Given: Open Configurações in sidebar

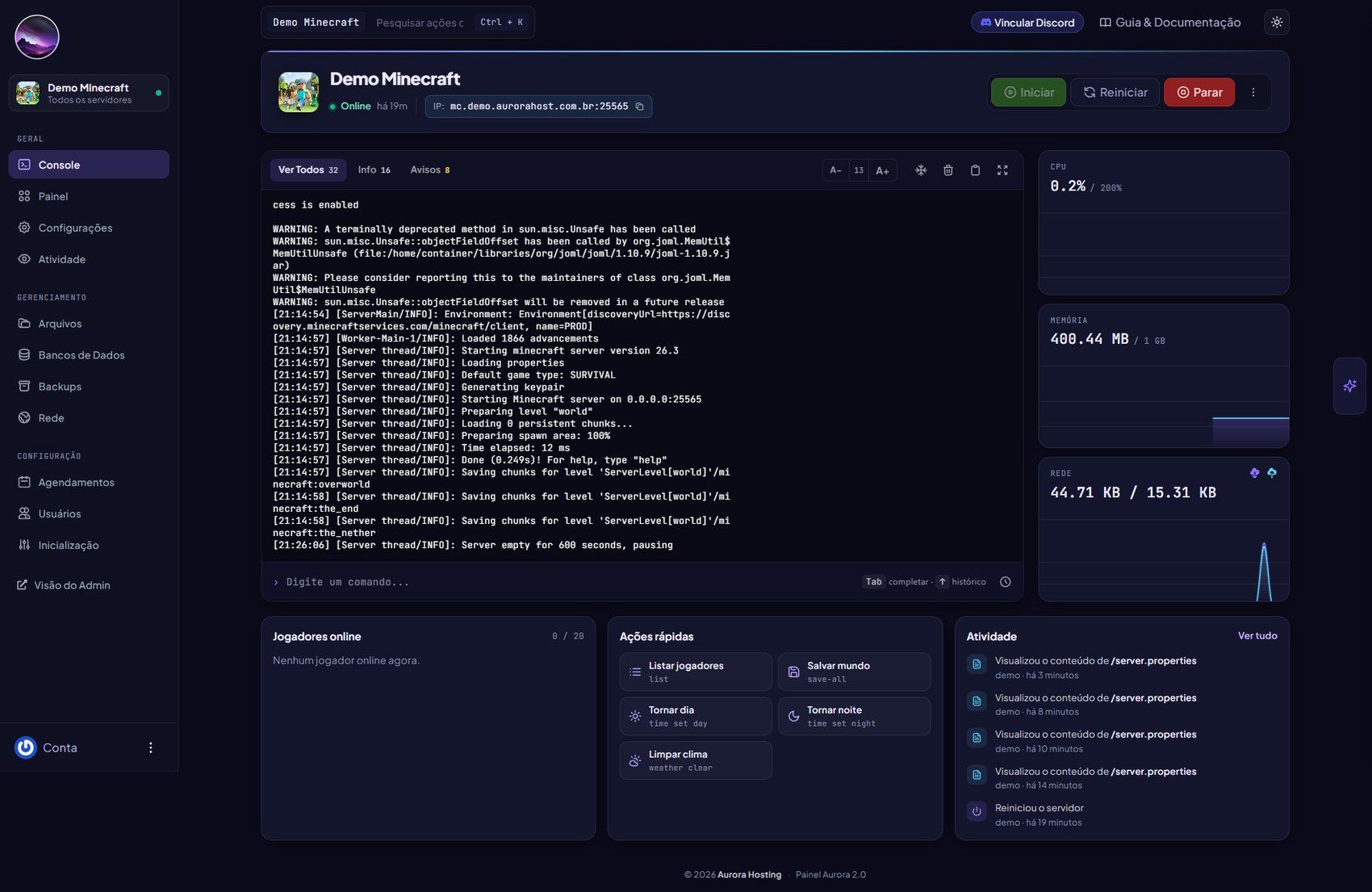Looking at the screenshot, I should click(89, 228).
